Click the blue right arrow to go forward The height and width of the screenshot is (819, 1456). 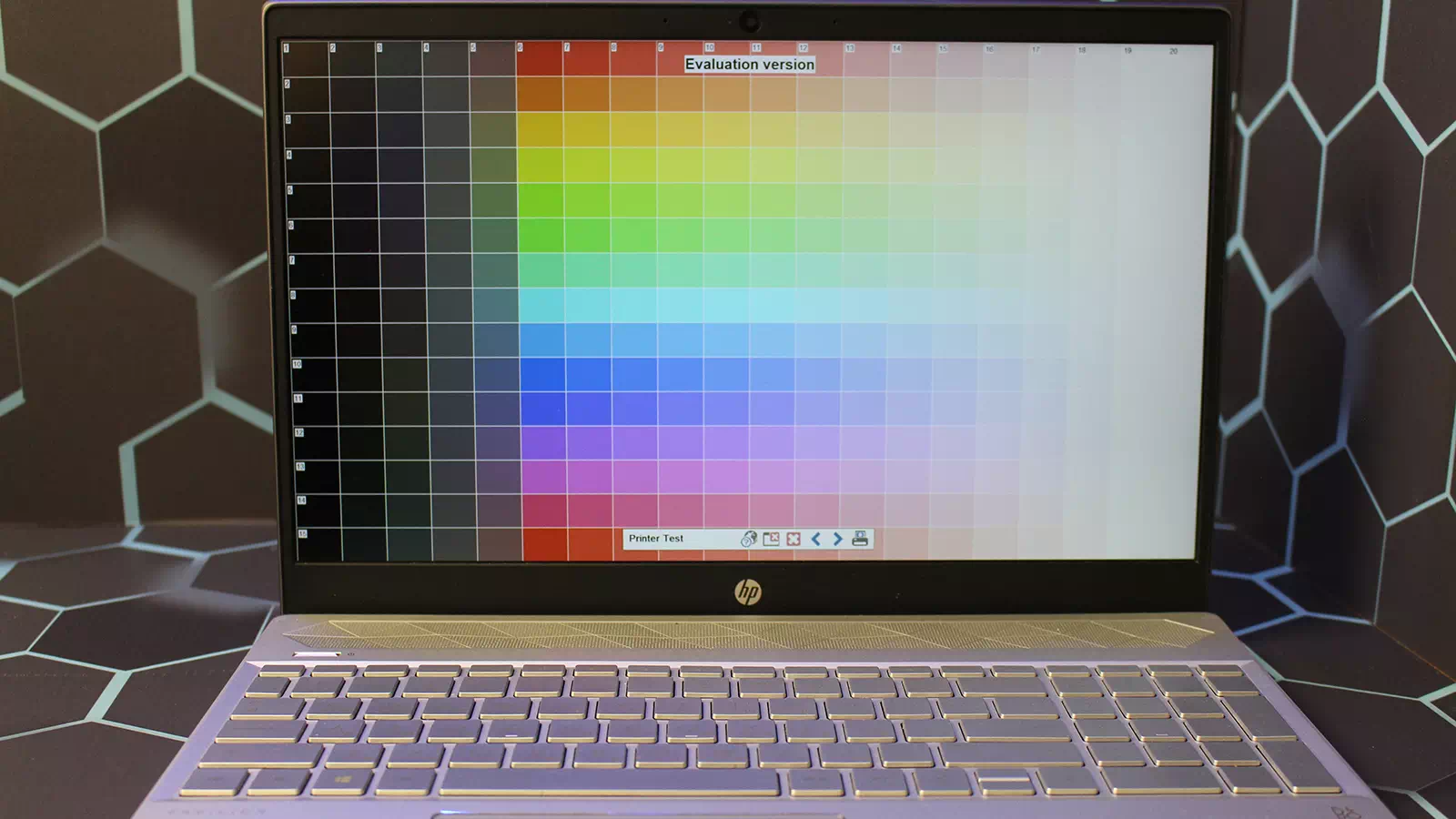point(837,539)
